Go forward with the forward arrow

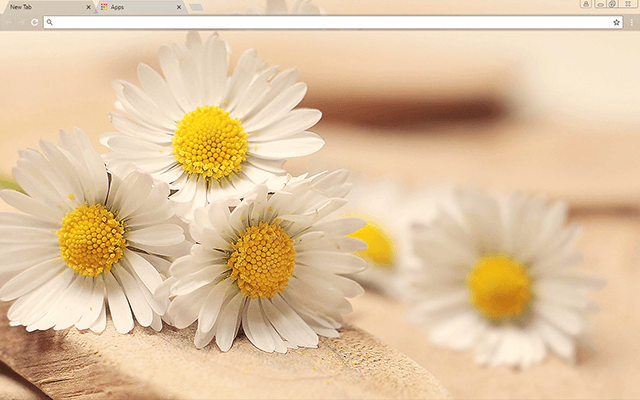pyautogui.click(x=21, y=22)
